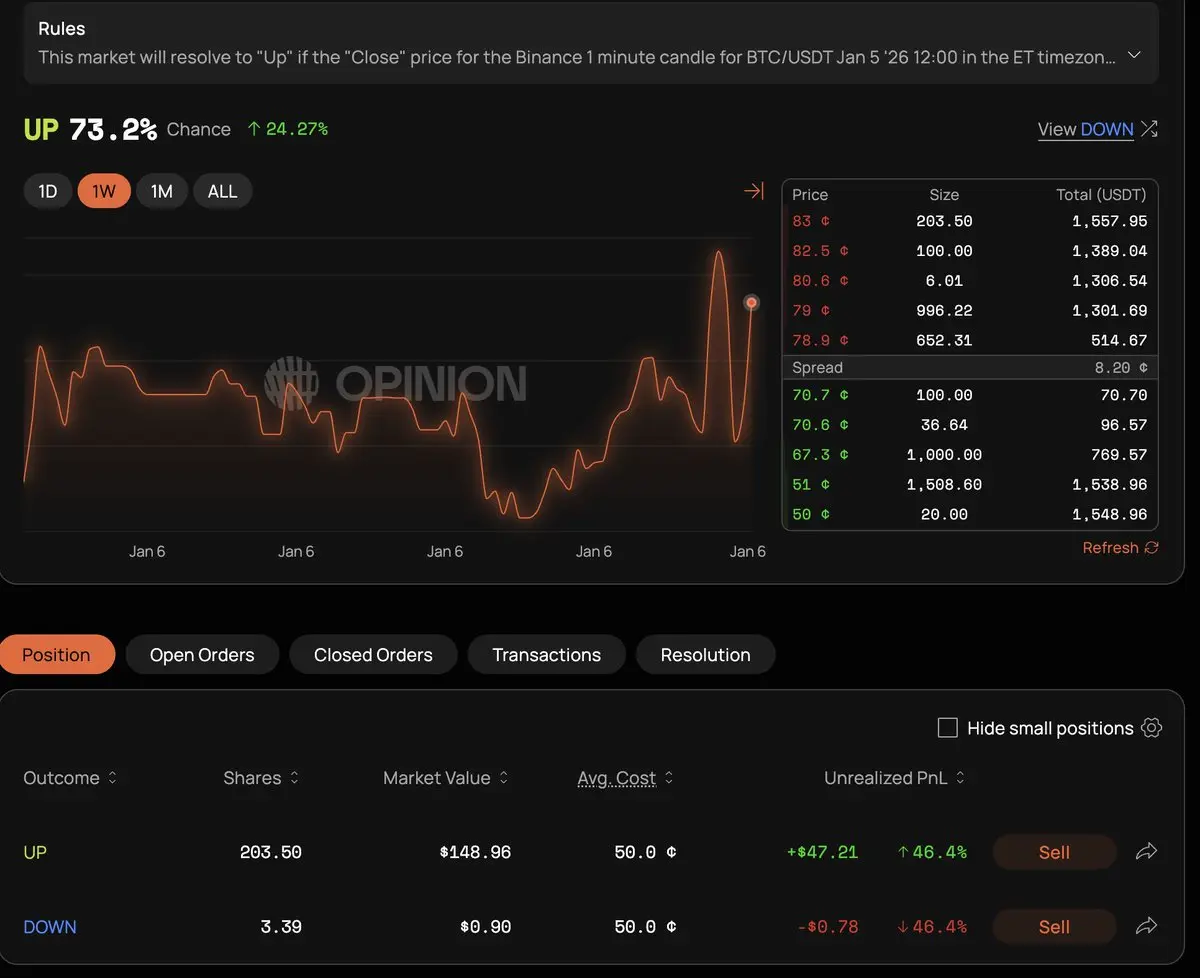This screenshot has height=978, width=1200.
Task: Expand the Rules description chevron
Action: point(1134,55)
